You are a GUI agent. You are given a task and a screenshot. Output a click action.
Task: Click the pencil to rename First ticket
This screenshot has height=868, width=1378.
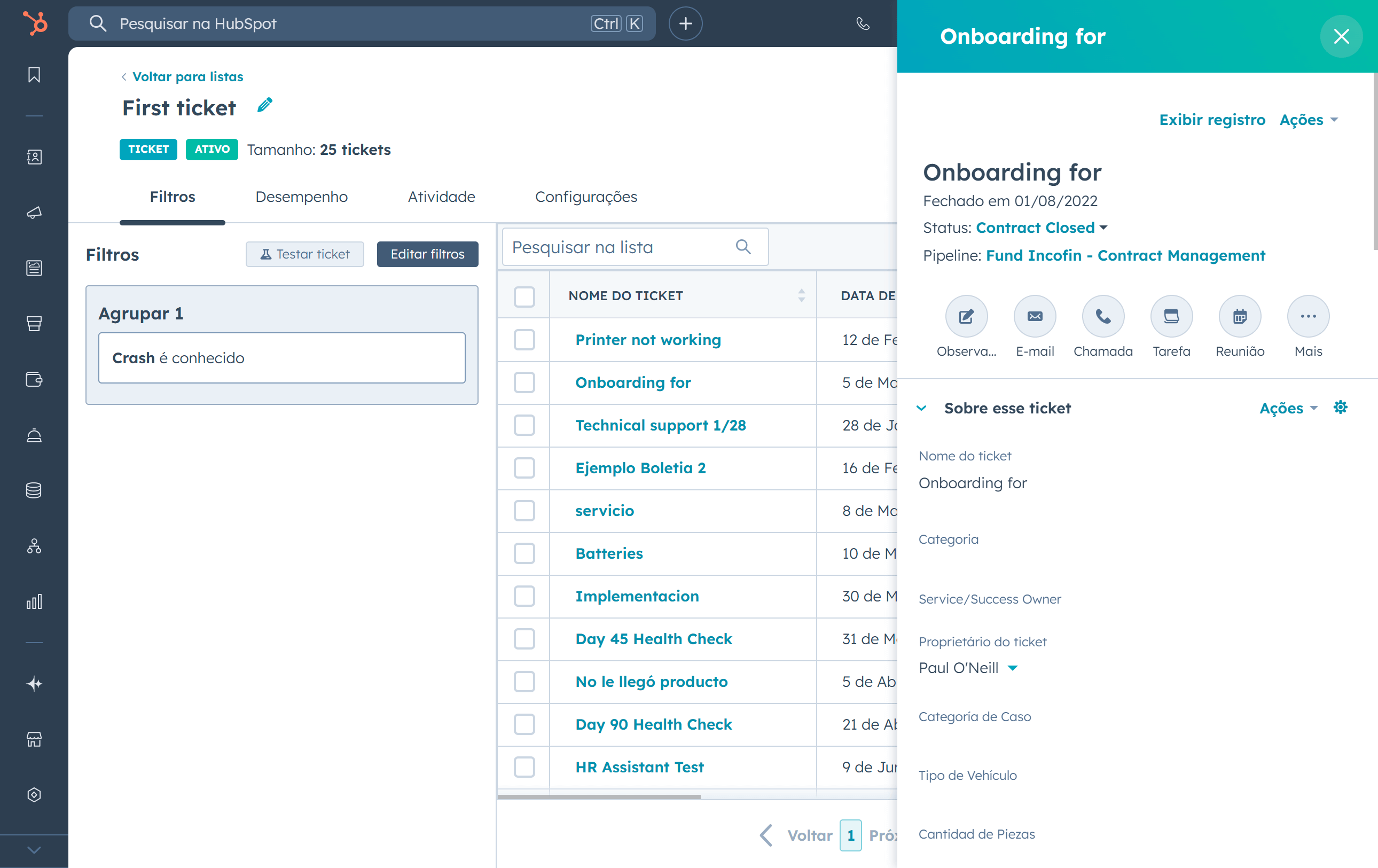pos(264,106)
